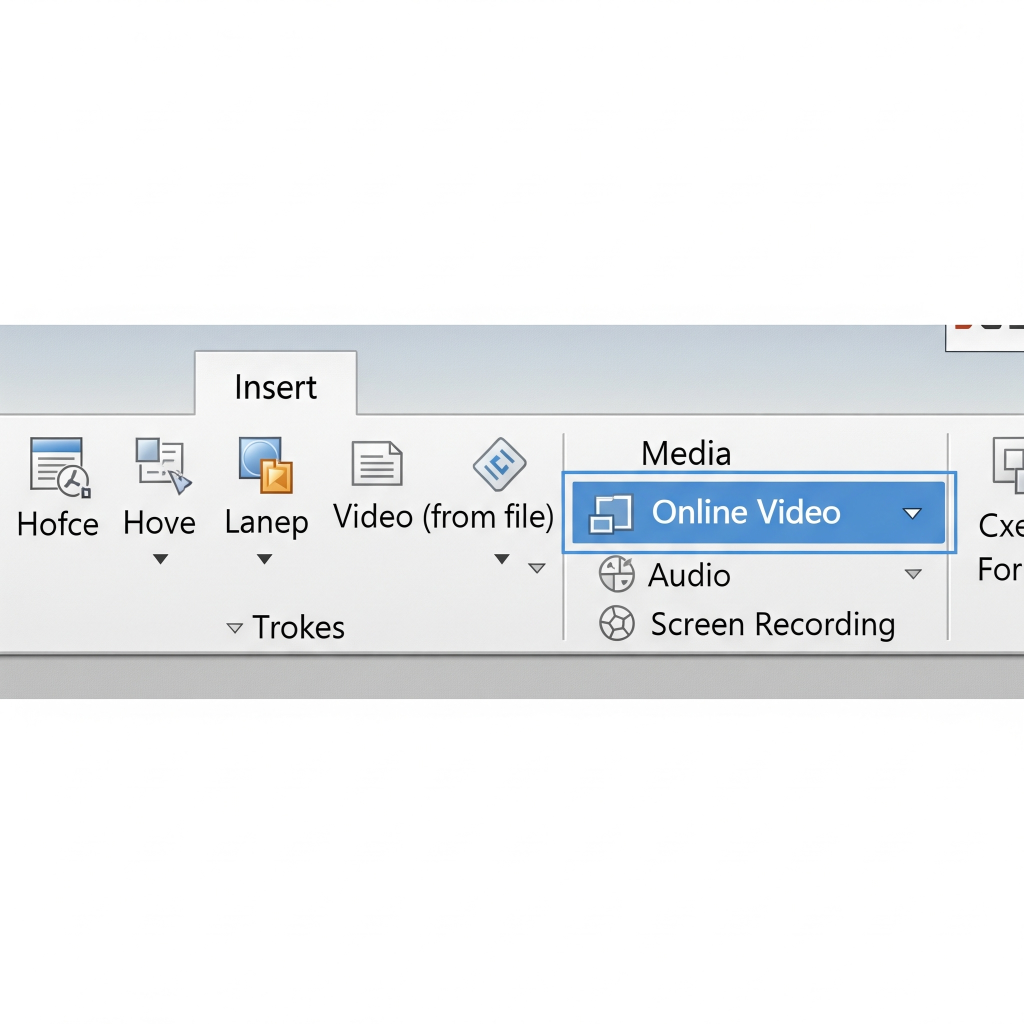The image size is (1024, 1024).
Task: Click the Hofce label
Action: tap(58, 524)
